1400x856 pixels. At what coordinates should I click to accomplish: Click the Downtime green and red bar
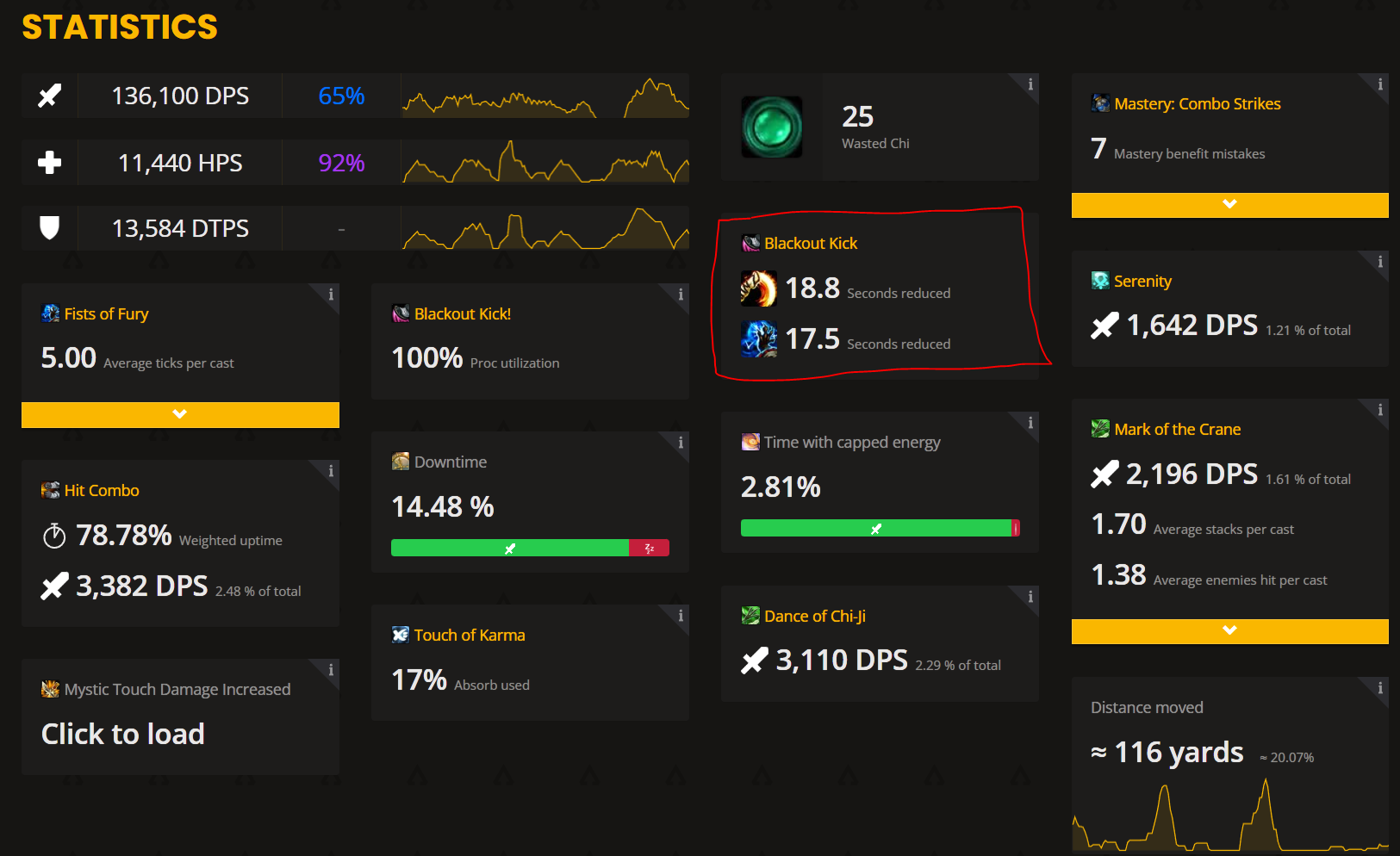530,548
